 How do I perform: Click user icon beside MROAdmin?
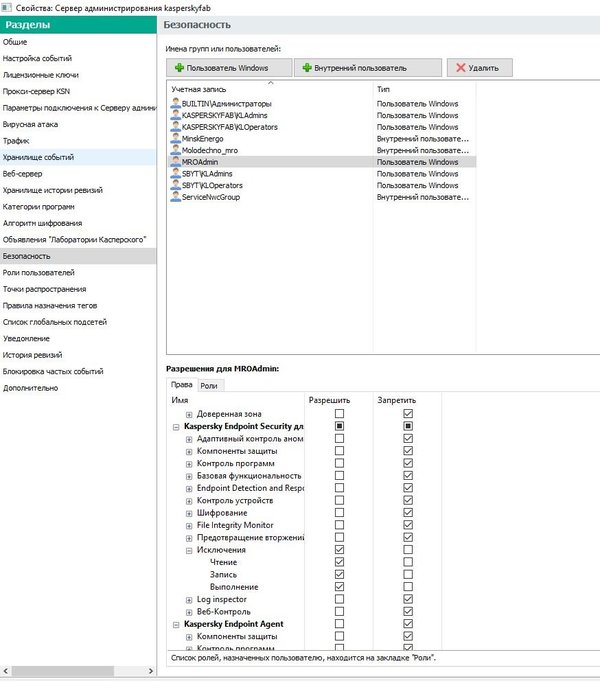[176, 162]
